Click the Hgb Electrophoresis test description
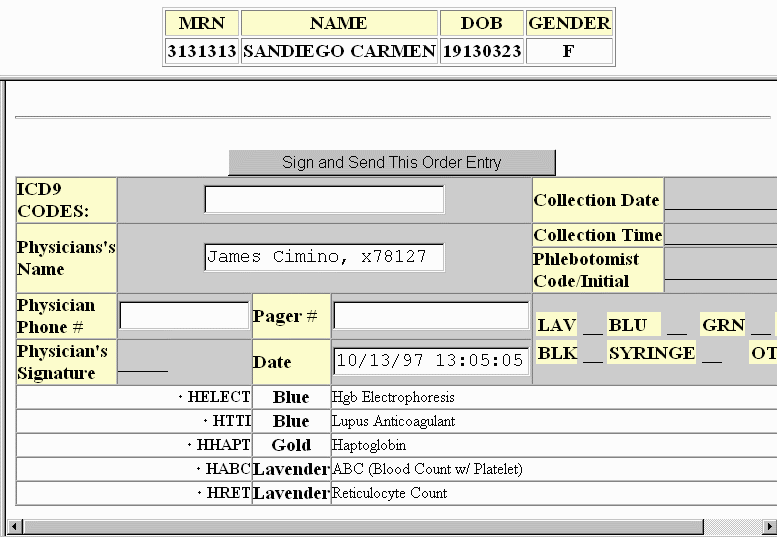 (x=393, y=398)
